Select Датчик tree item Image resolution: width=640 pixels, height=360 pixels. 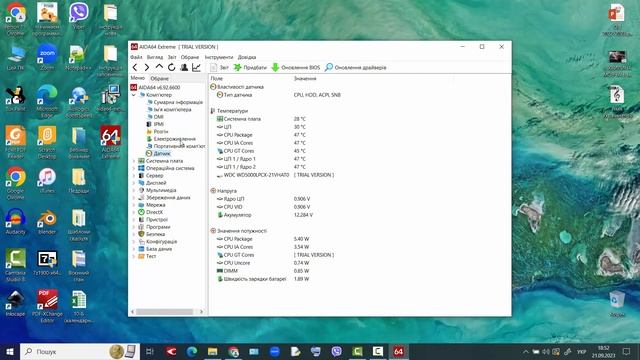coord(158,153)
